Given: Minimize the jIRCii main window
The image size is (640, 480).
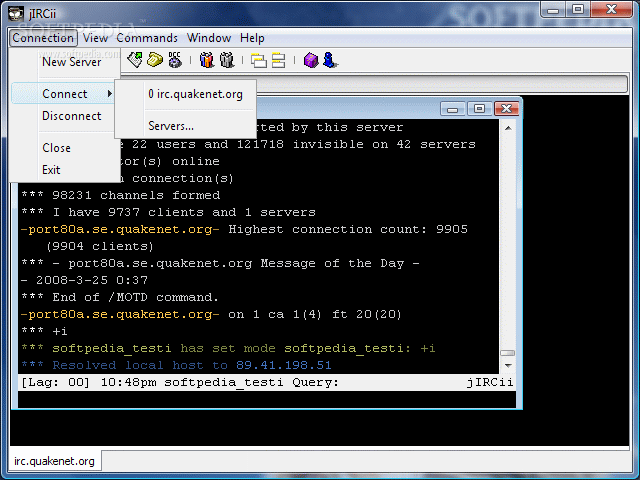Looking at the screenshot, I should pyautogui.click(x=553, y=10).
